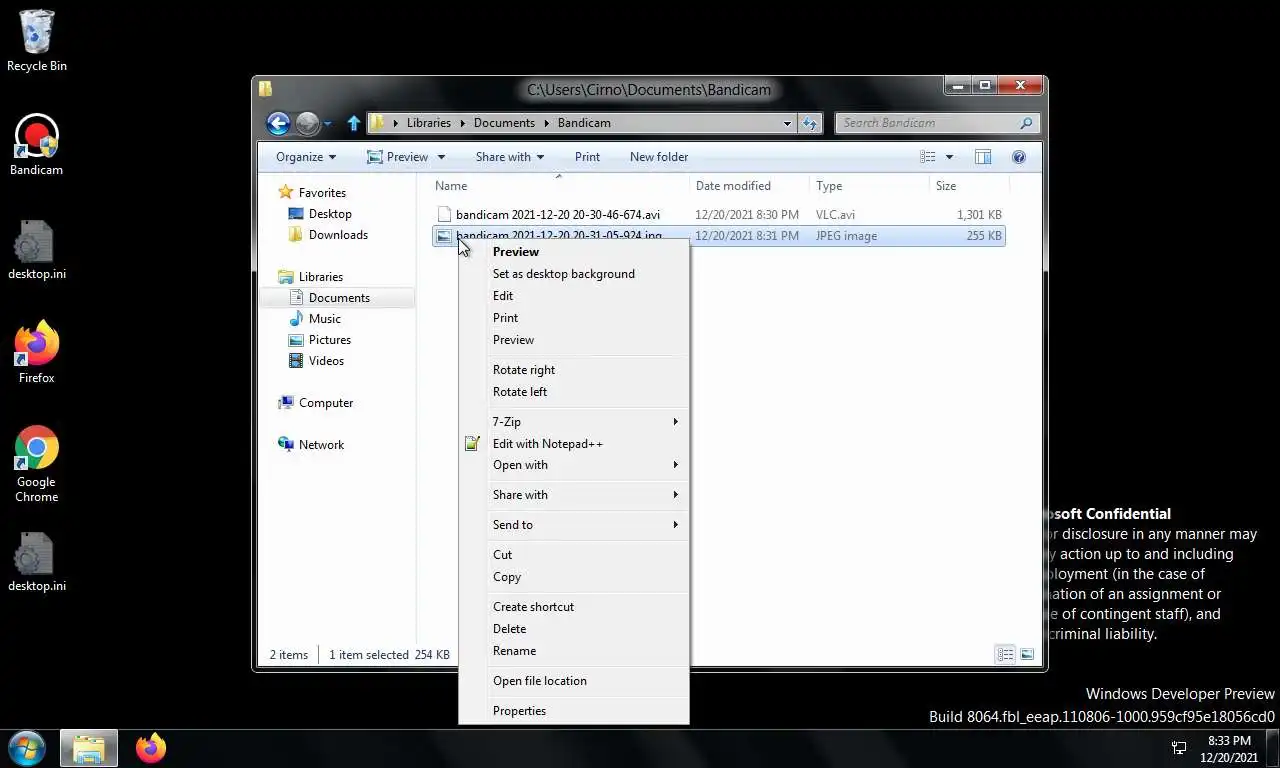The width and height of the screenshot is (1280, 768).
Task: Select Videos in the Libraries tree
Action: point(326,361)
